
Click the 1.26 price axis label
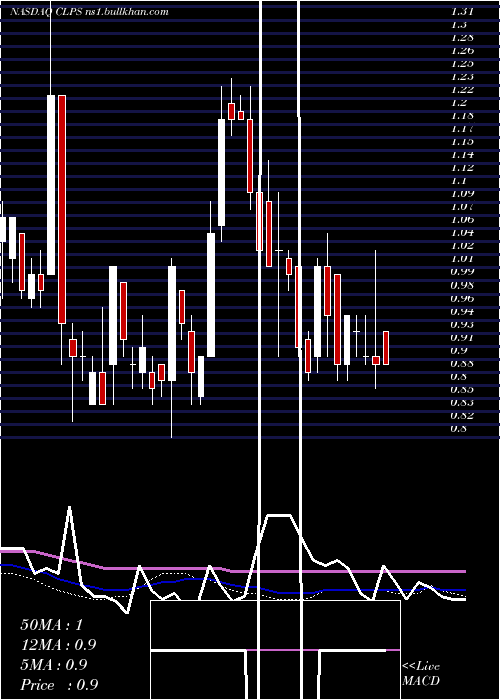[462, 50]
